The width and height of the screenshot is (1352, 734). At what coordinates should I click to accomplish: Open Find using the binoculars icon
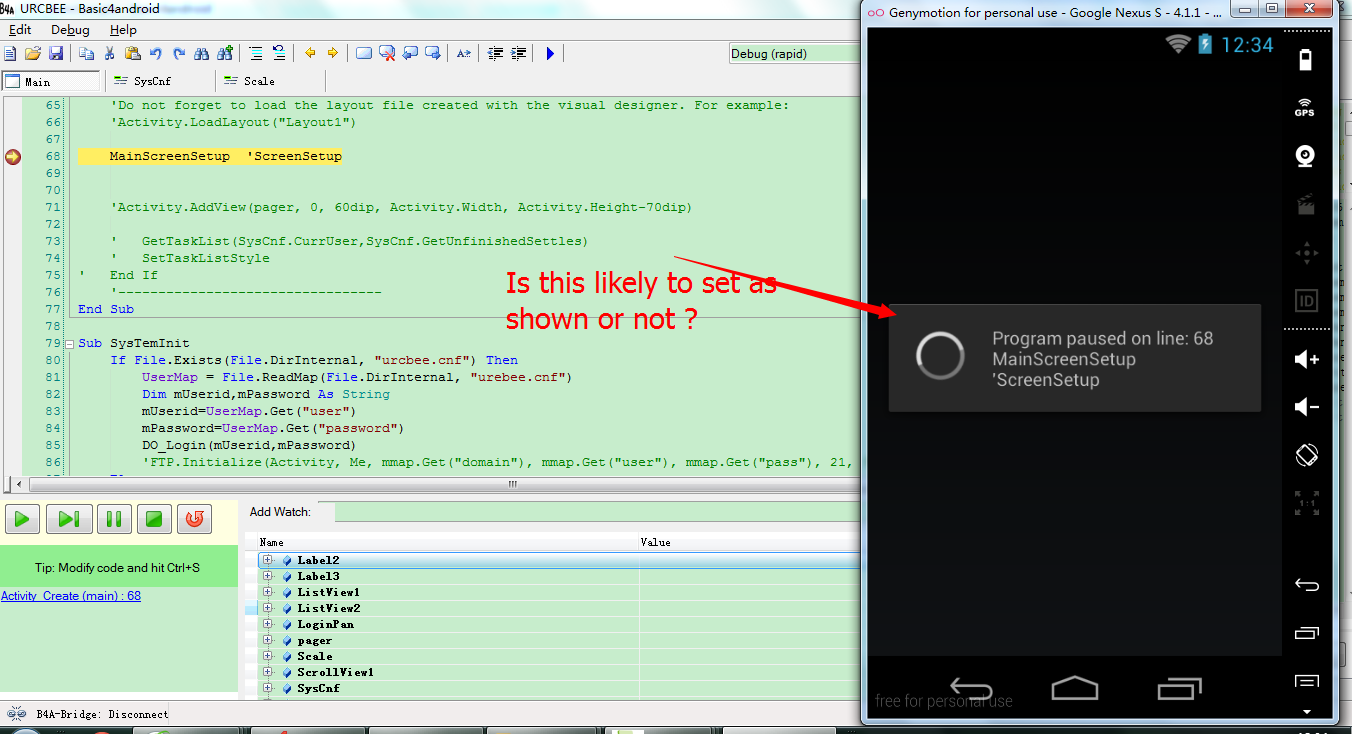pos(201,53)
